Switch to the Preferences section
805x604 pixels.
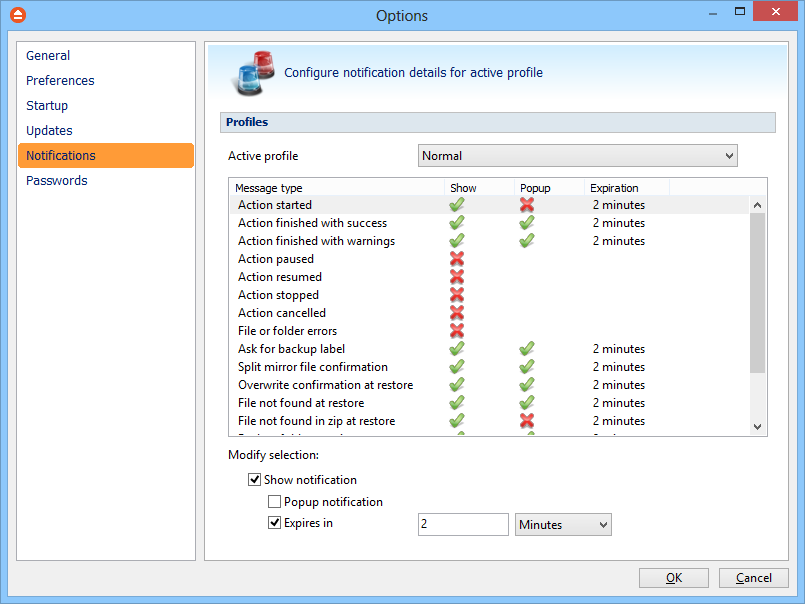click(x=60, y=81)
